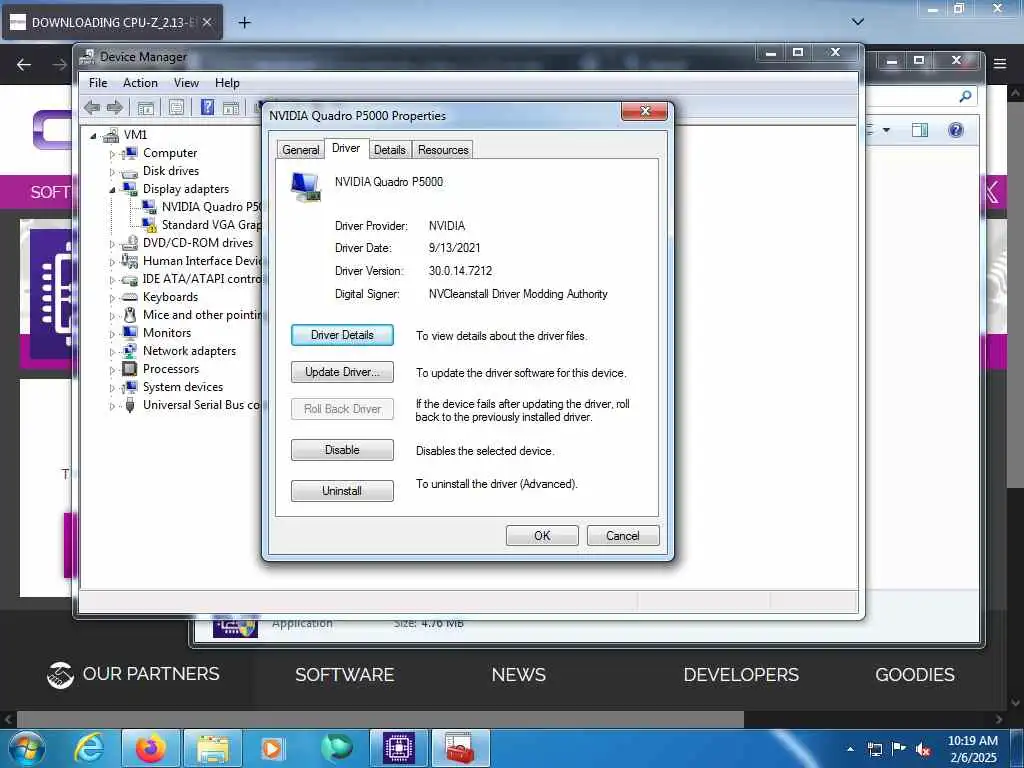Click the Explorer window search magnifier icon
Viewport: 1024px width, 768px height.
pos(965,97)
